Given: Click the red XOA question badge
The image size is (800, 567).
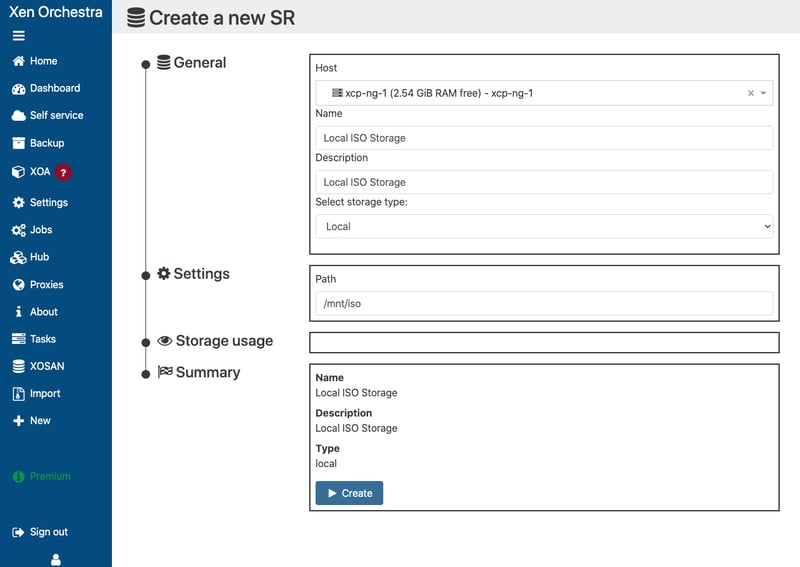Looking at the screenshot, I should click(x=63, y=172).
